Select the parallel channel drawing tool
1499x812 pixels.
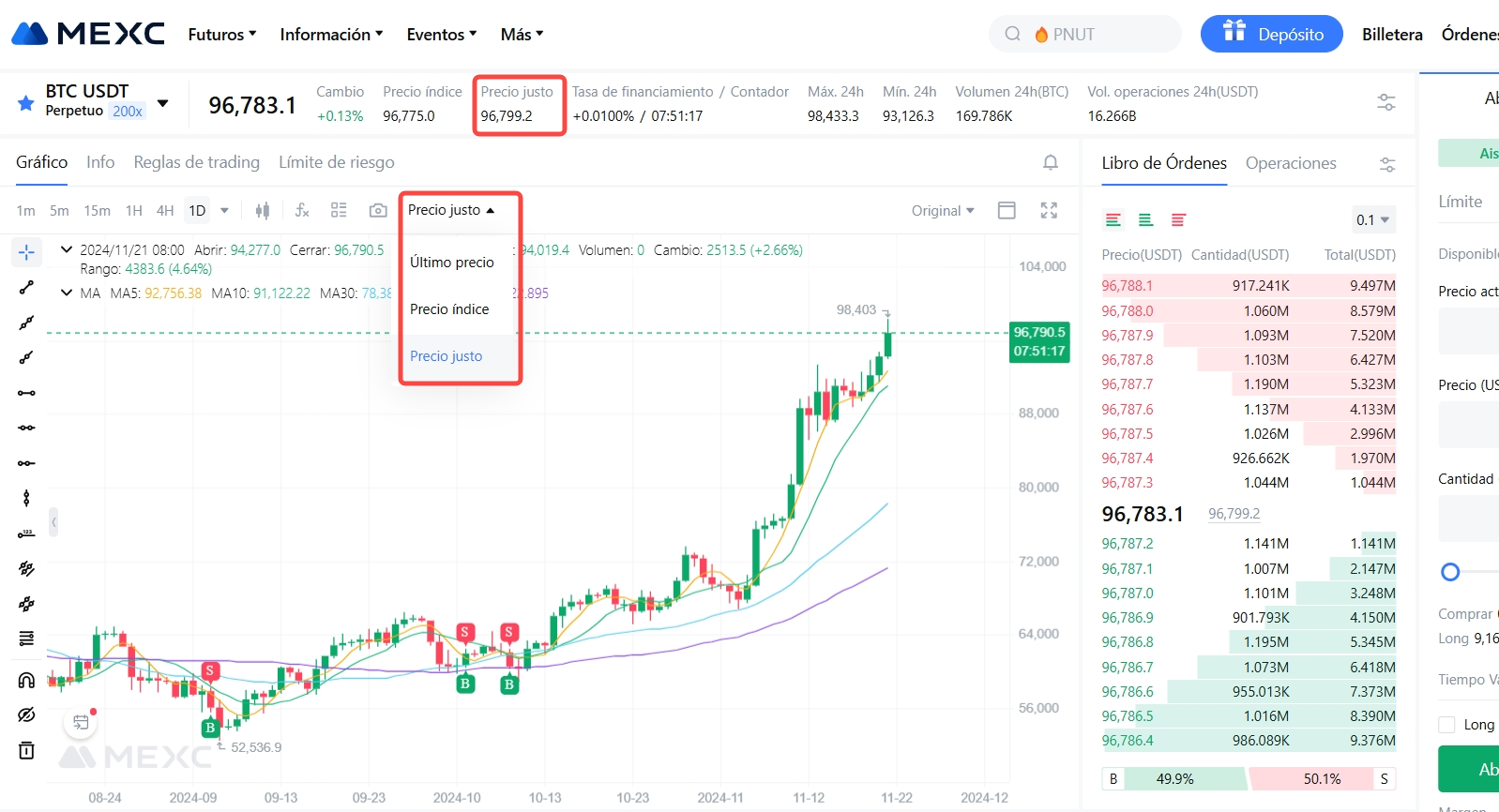click(26, 568)
